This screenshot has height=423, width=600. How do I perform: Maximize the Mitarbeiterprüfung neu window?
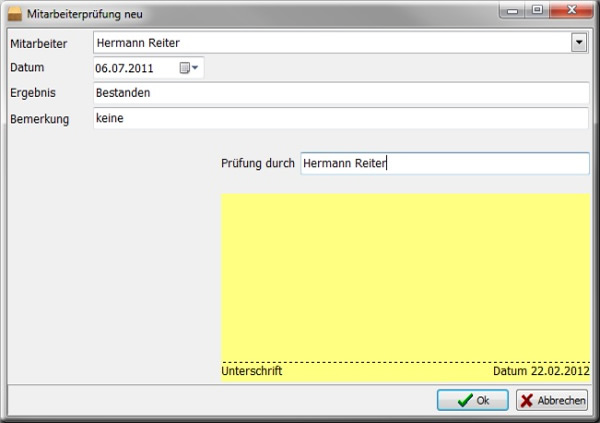(537, 10)
